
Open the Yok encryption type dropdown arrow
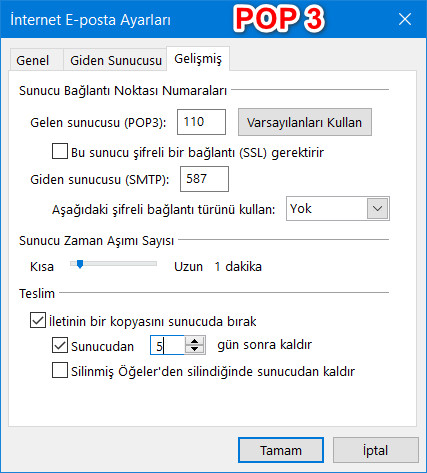point(377,209)
